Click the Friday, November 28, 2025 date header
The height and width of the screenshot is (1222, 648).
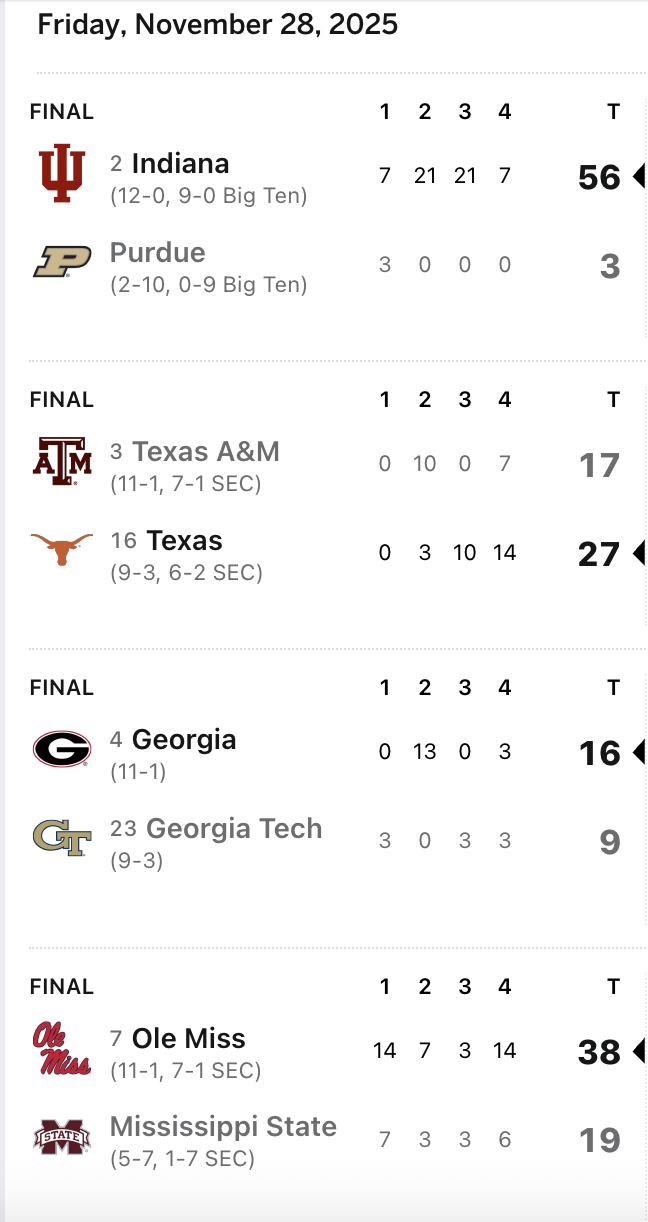(218, 24)
